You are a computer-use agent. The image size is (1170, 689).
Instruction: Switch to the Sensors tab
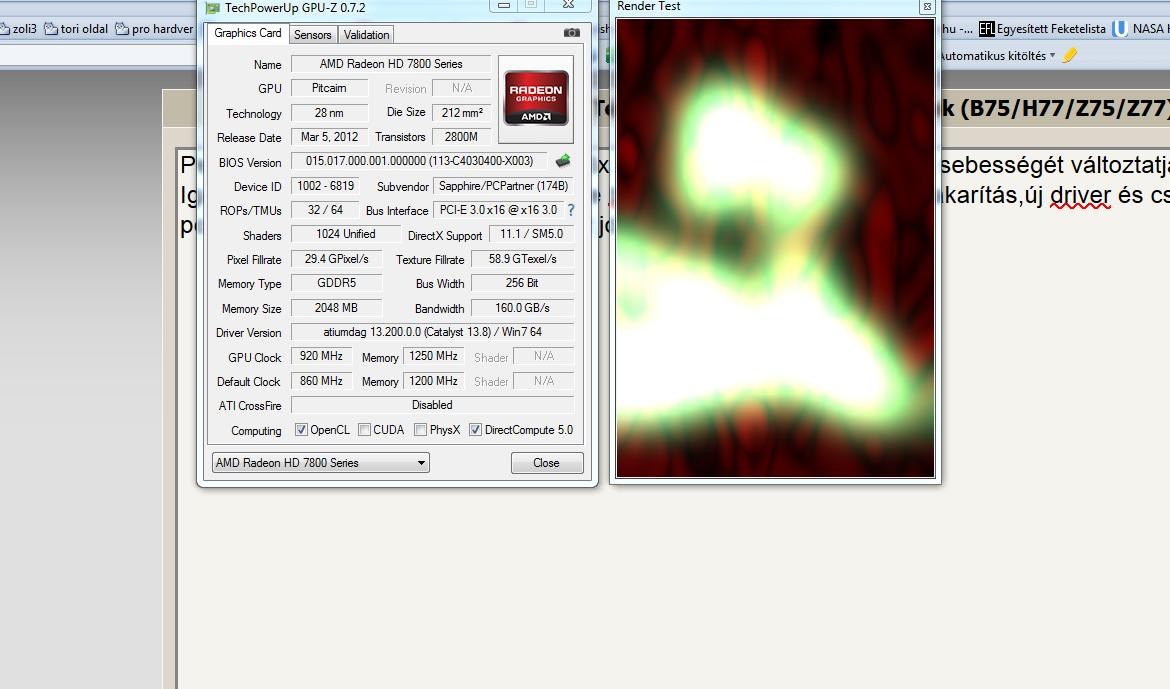[x=313, y=35]
